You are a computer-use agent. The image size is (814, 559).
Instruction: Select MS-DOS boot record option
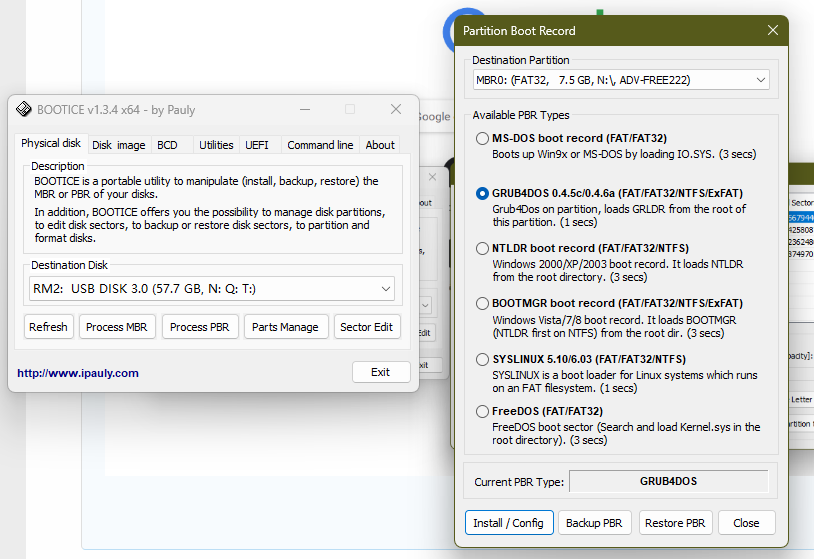coord(483,139)
